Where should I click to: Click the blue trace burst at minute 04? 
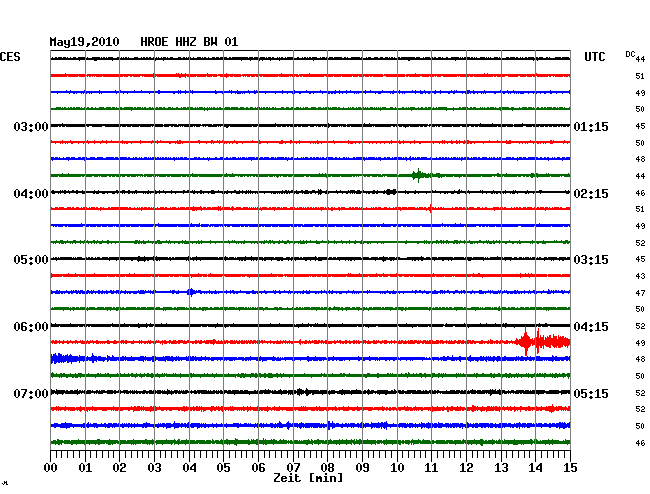click(x=191, y=292)
